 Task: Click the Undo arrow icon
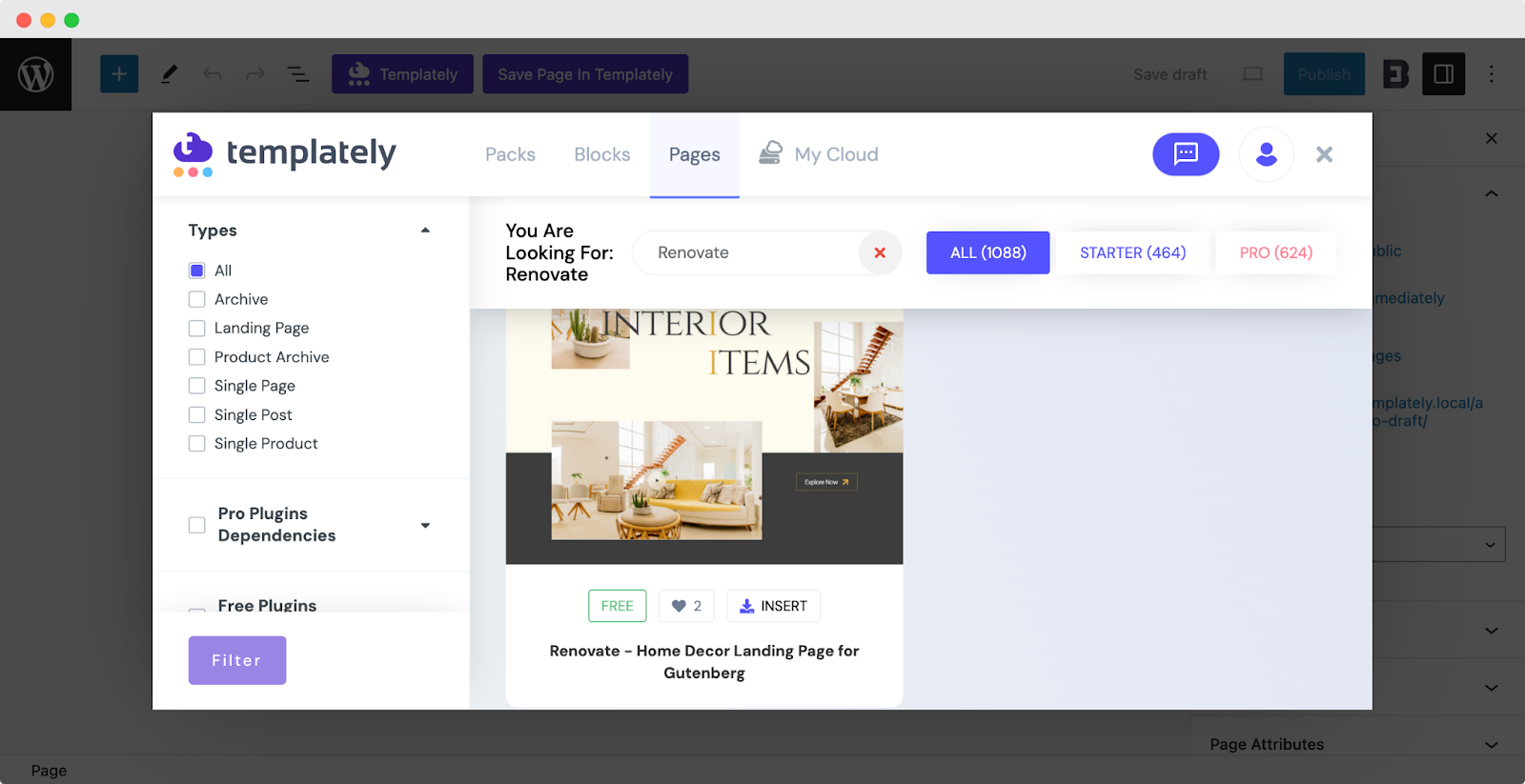pyautogui.click(x=213, y=74)
